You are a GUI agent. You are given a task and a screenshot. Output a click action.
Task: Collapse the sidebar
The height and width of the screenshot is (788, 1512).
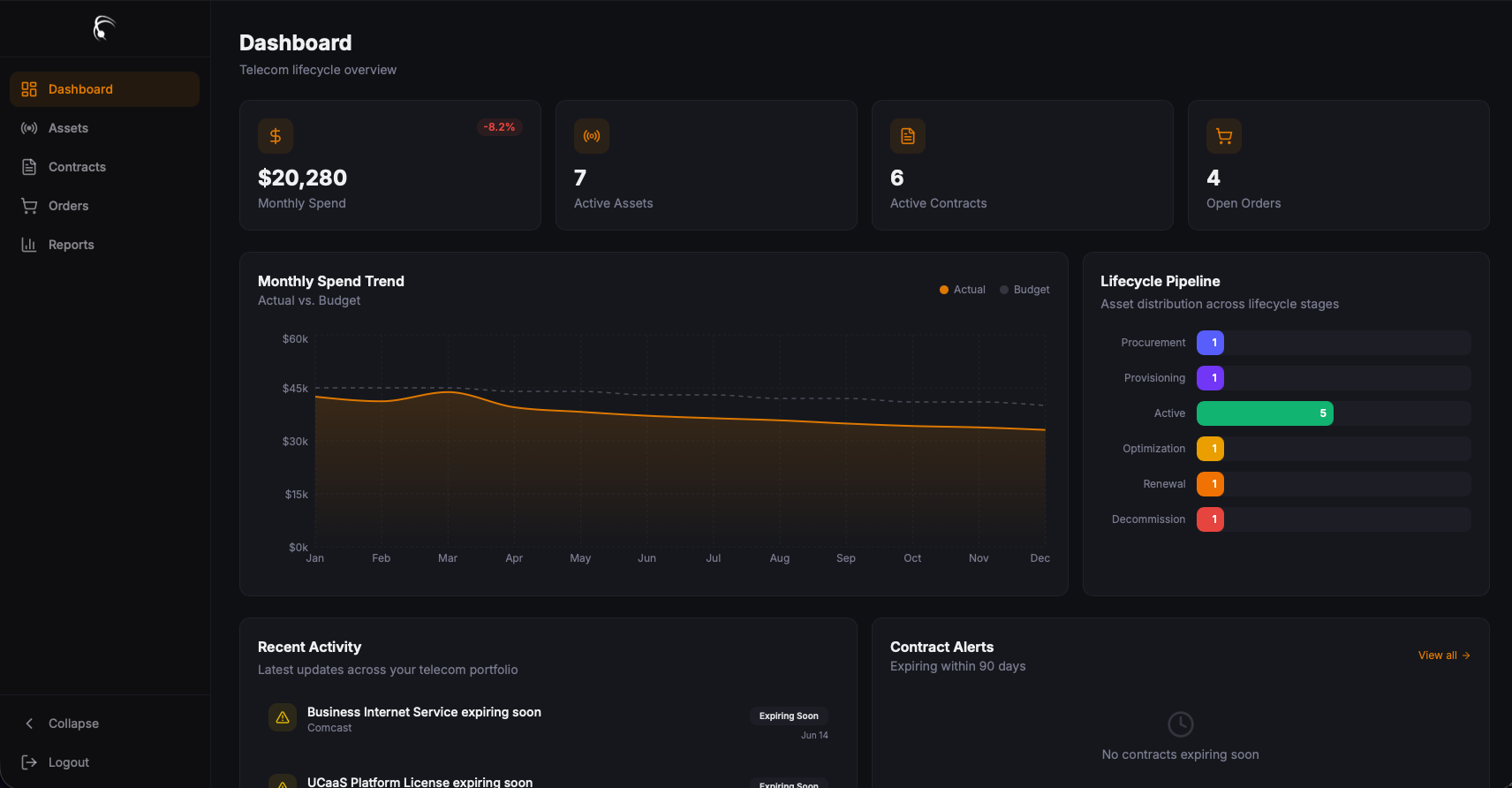(x=104, y=724)
